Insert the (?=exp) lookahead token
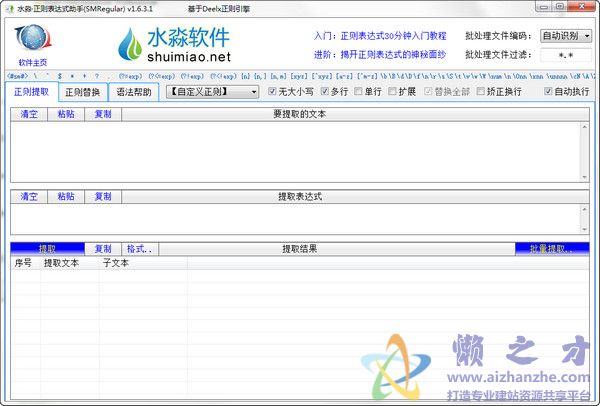The height and width of the screenshot is (406, 600). [130, 76]
